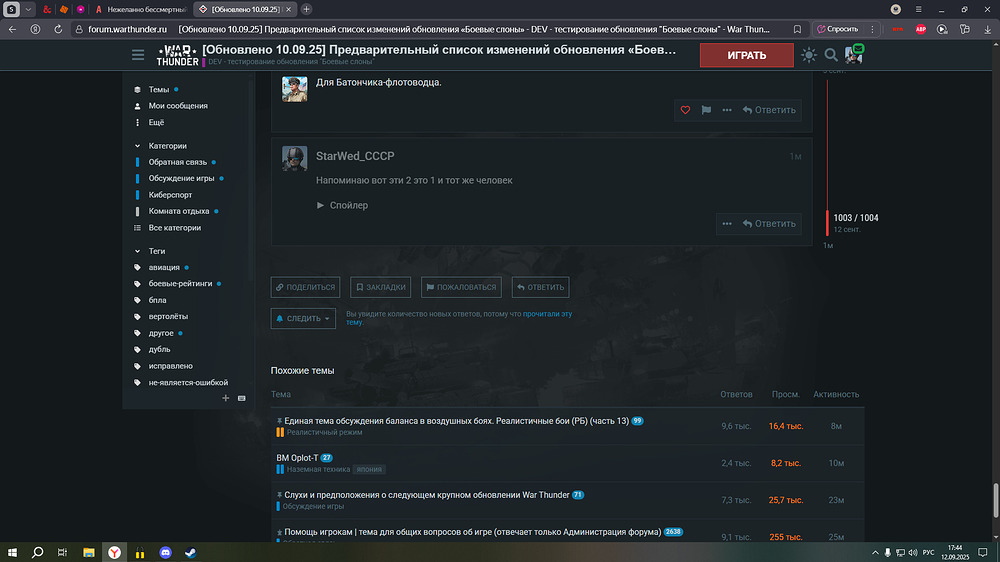
Task: Select the боевые-рейтинги tag
Action: click(x=180, y=283)
